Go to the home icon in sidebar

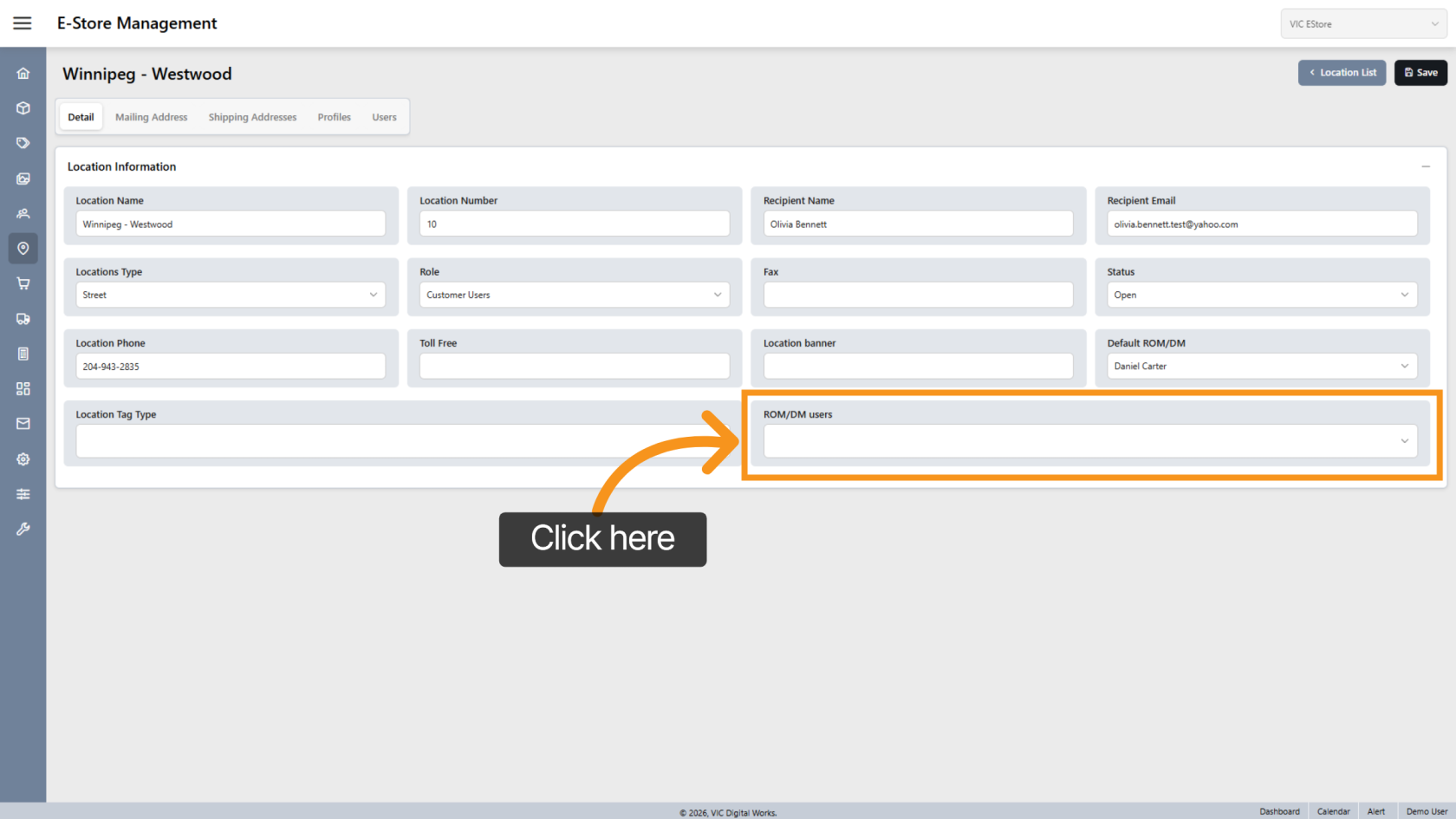click(x=23, y=74)
